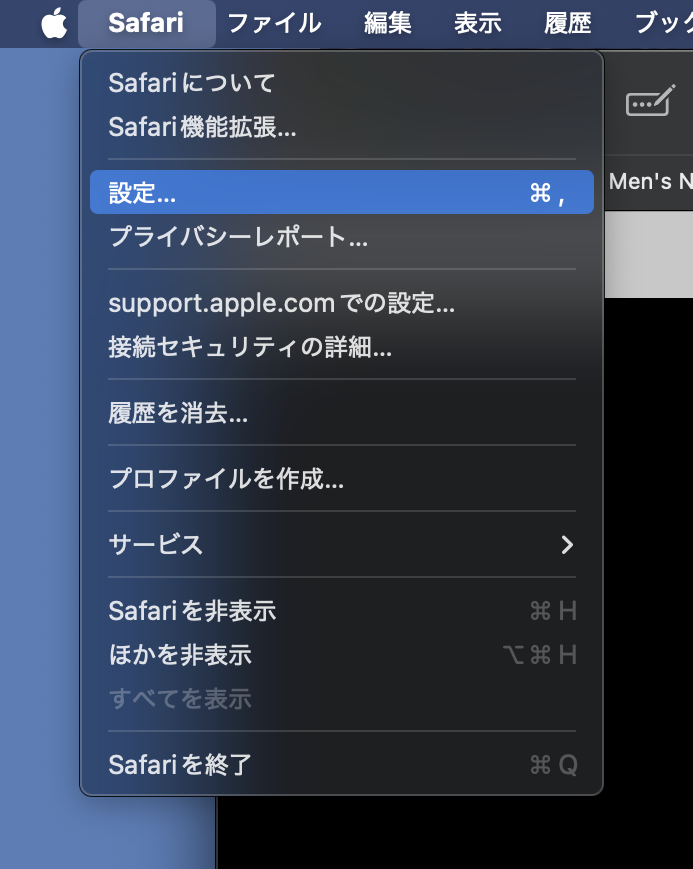This screenshot has height=869, width=693.
Task: Select ほかを非表示 item
Action: pos(342,655)
